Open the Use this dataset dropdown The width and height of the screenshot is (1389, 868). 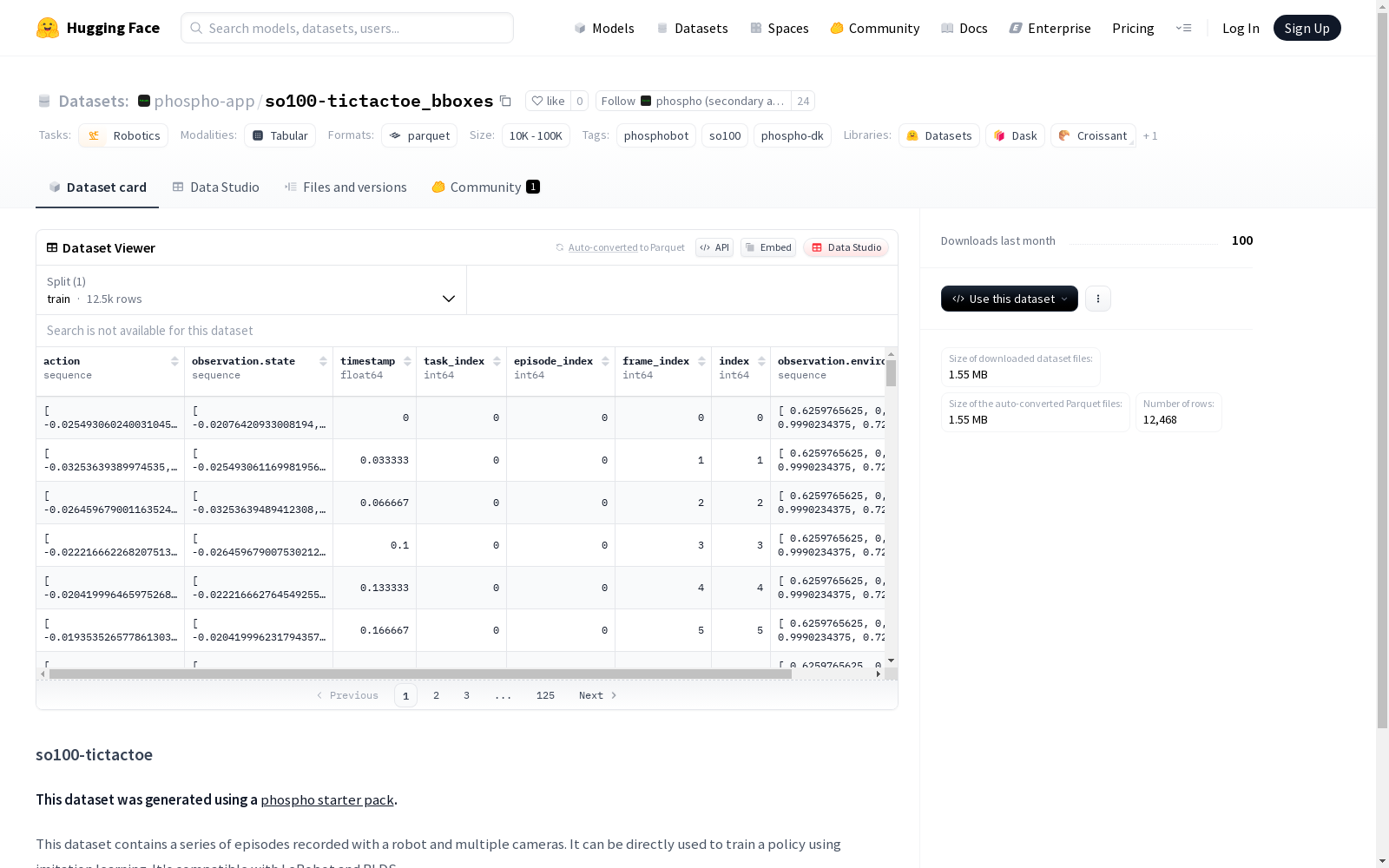[x=1010, y=299]
